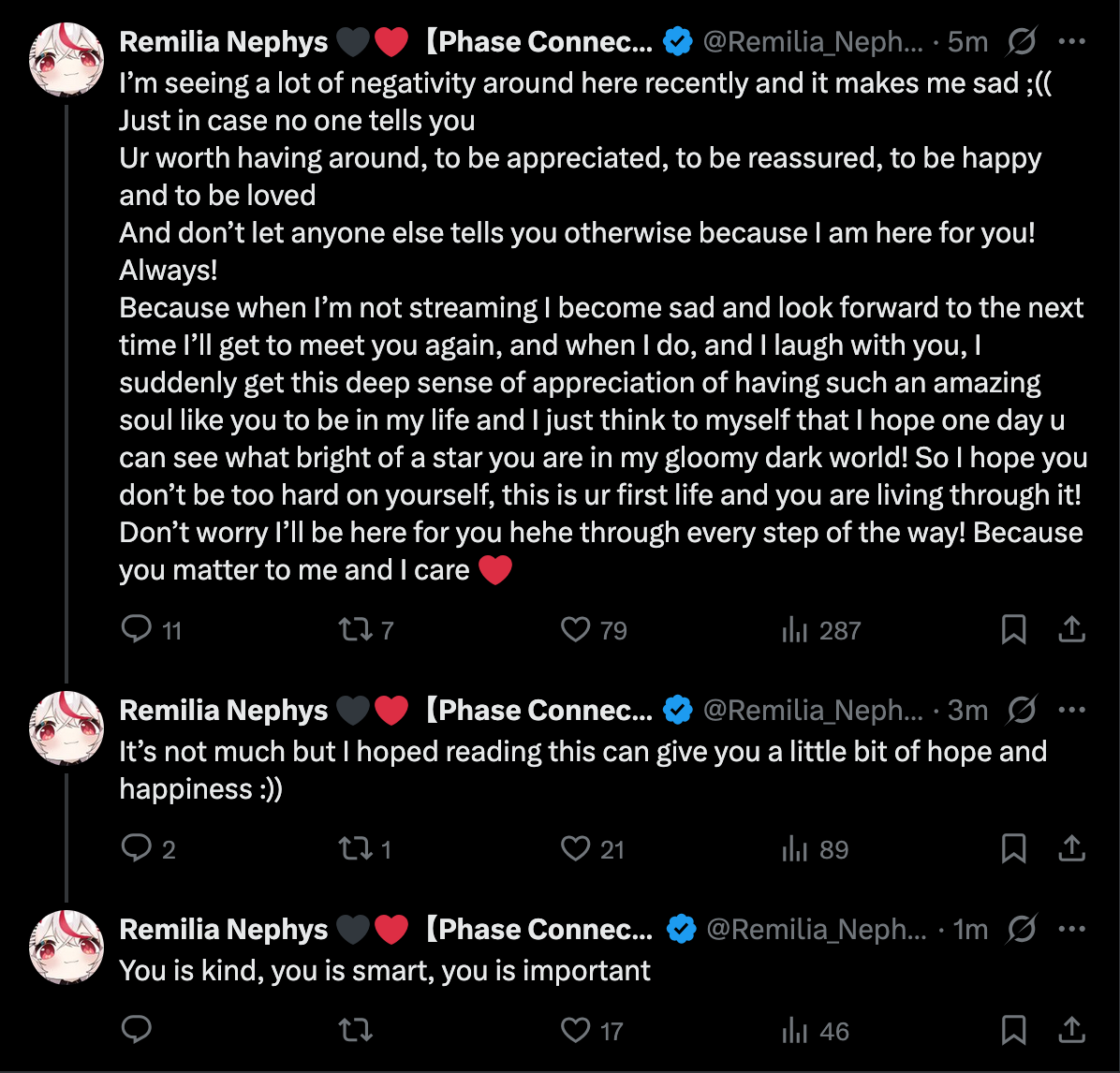Bookmark the 'You is kind' tweet
Image resolution: width=1120 pixels, height=1073 pixels.
point(1013,1031)
